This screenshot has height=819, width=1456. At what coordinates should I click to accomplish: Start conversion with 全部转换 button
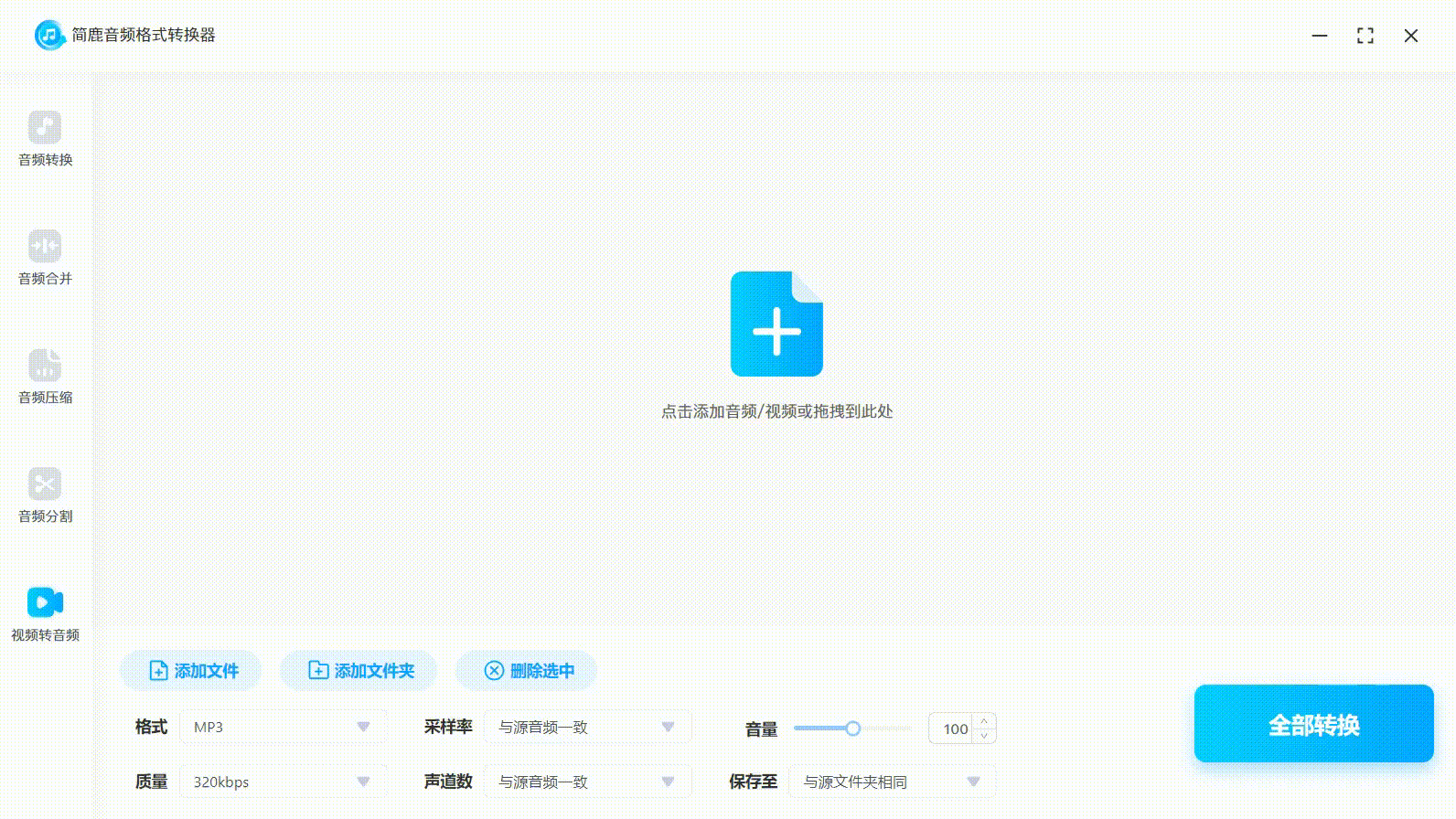[x=1313, y=724]
